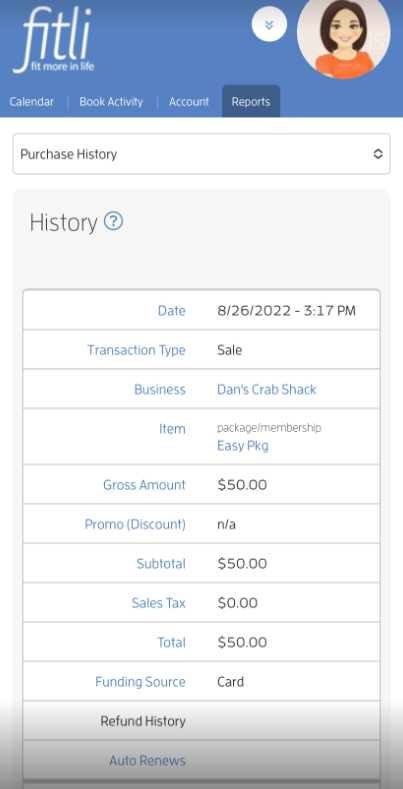403x789 pixels.
Task: Click the Funding Source label
Action: pyautogui.click(x=140, y=682)
